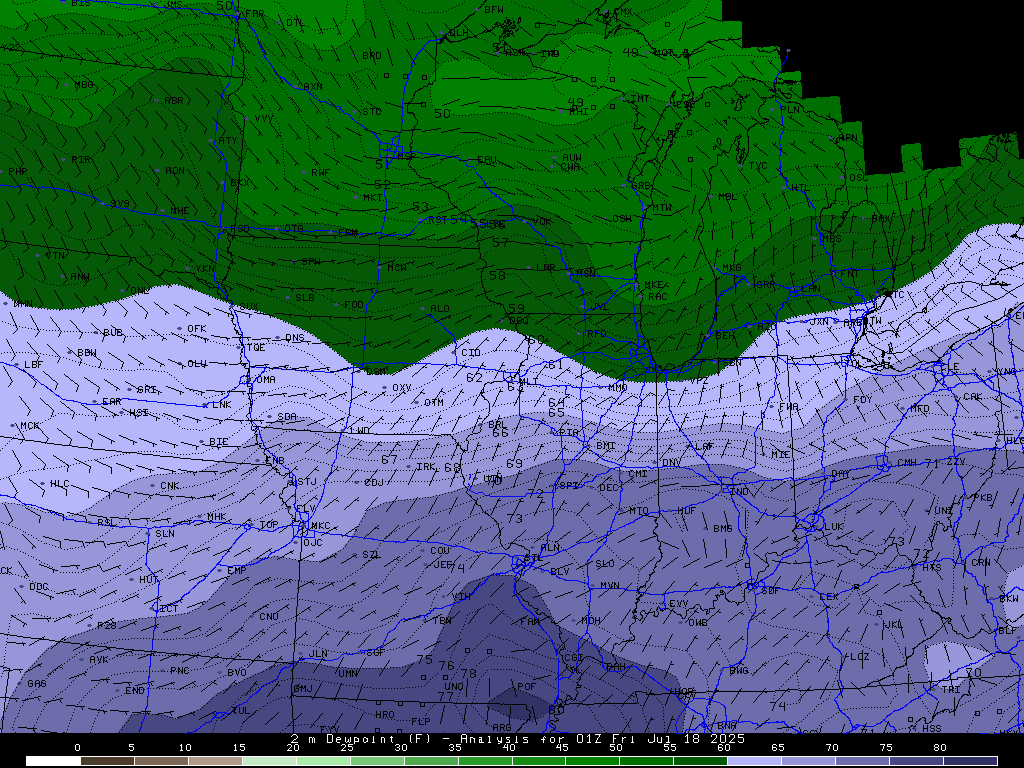Click the TOP station label
The width and height of the screenshot is (1024, 768).
click(x=268, y=525)
